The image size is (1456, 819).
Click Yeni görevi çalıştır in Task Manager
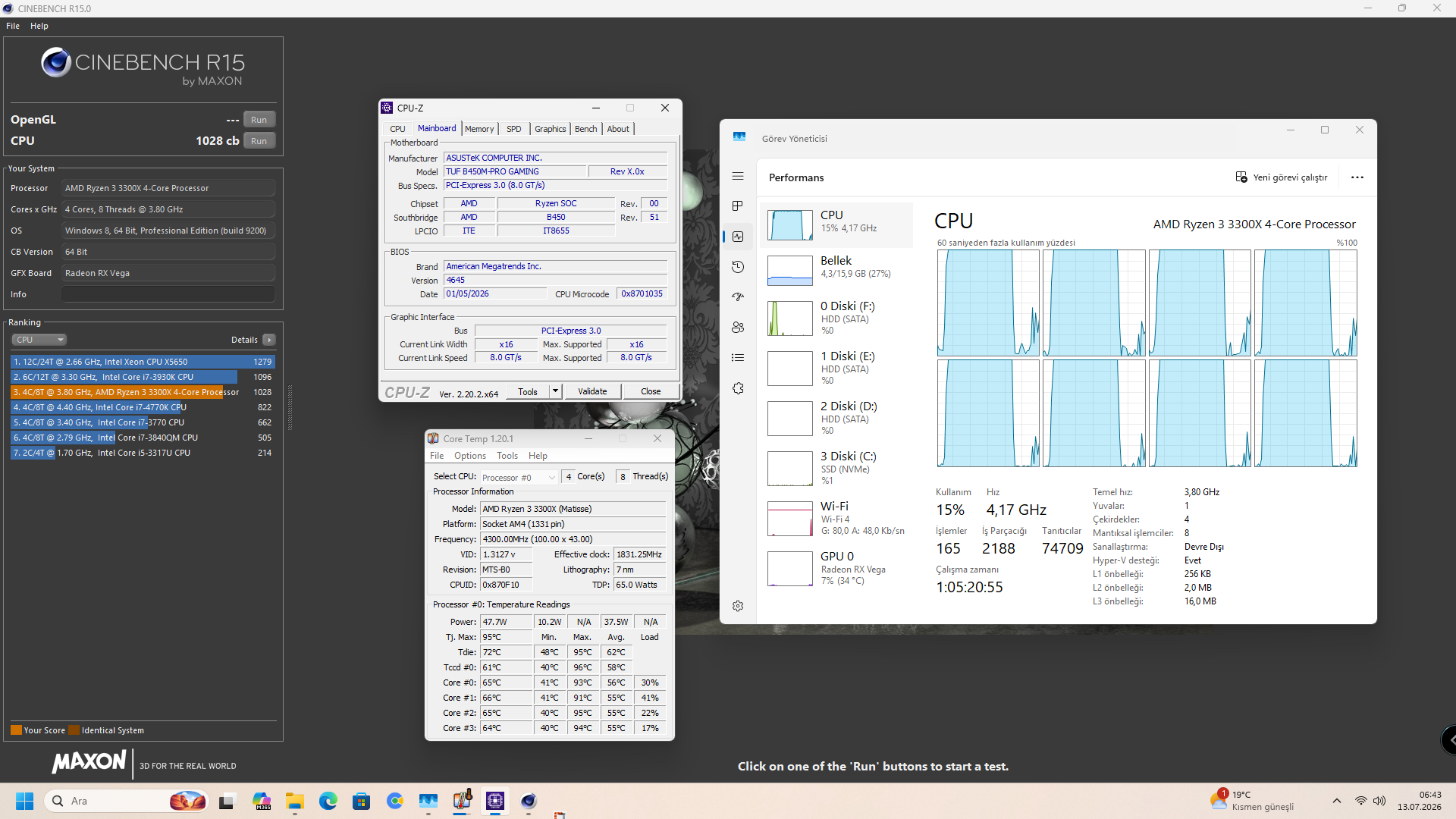point(1282,177)
